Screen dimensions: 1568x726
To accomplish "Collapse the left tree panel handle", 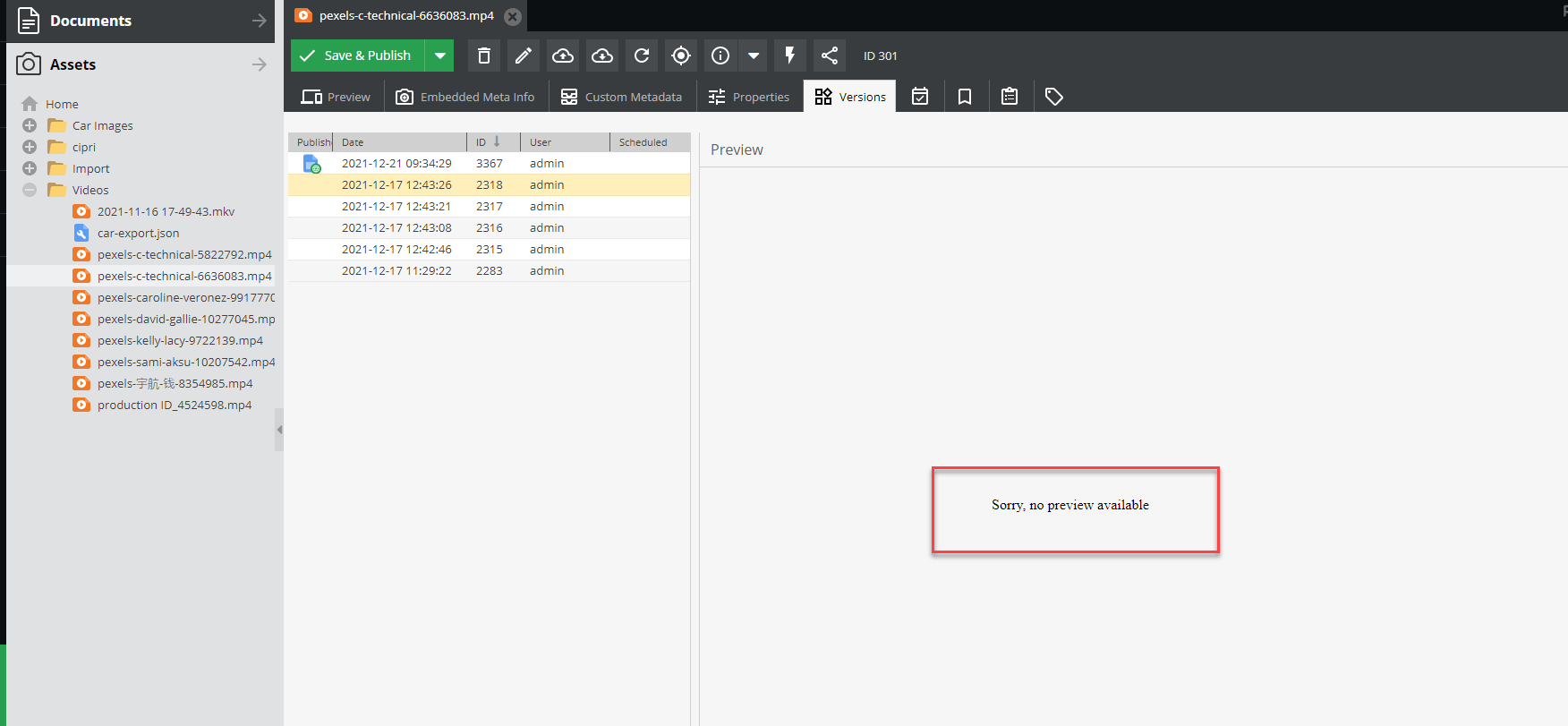I will 279,430.
